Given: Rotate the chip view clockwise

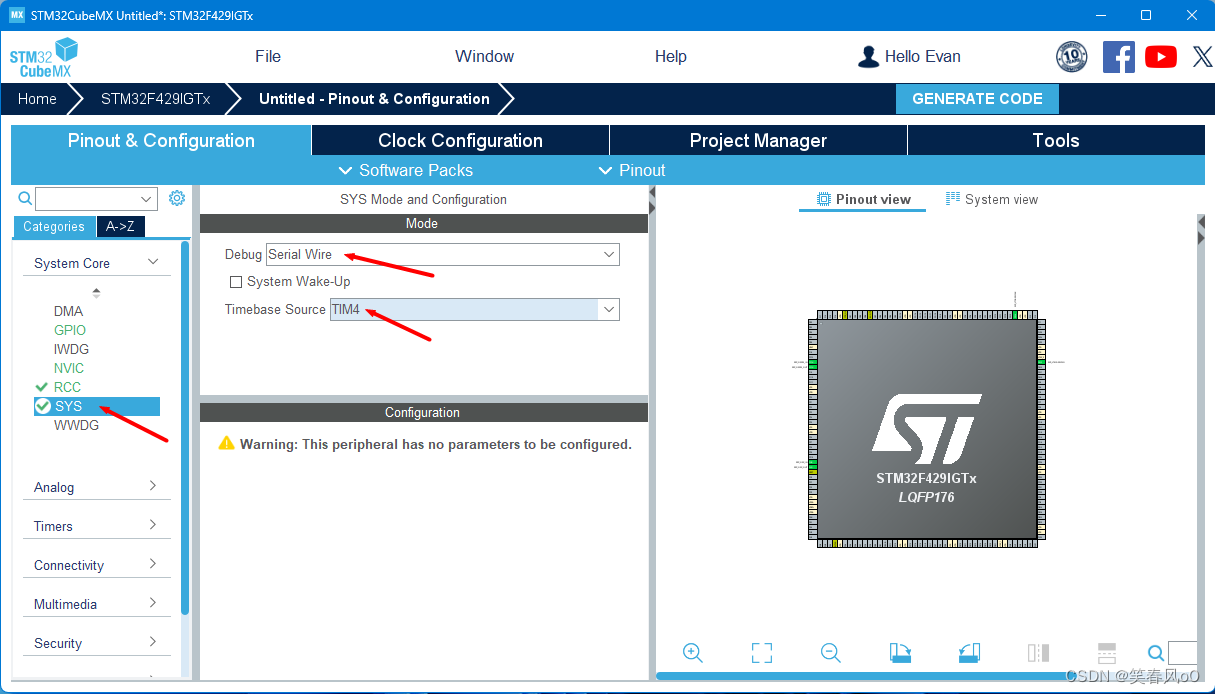Looking at the screenshot, I should tap(900, 653).
